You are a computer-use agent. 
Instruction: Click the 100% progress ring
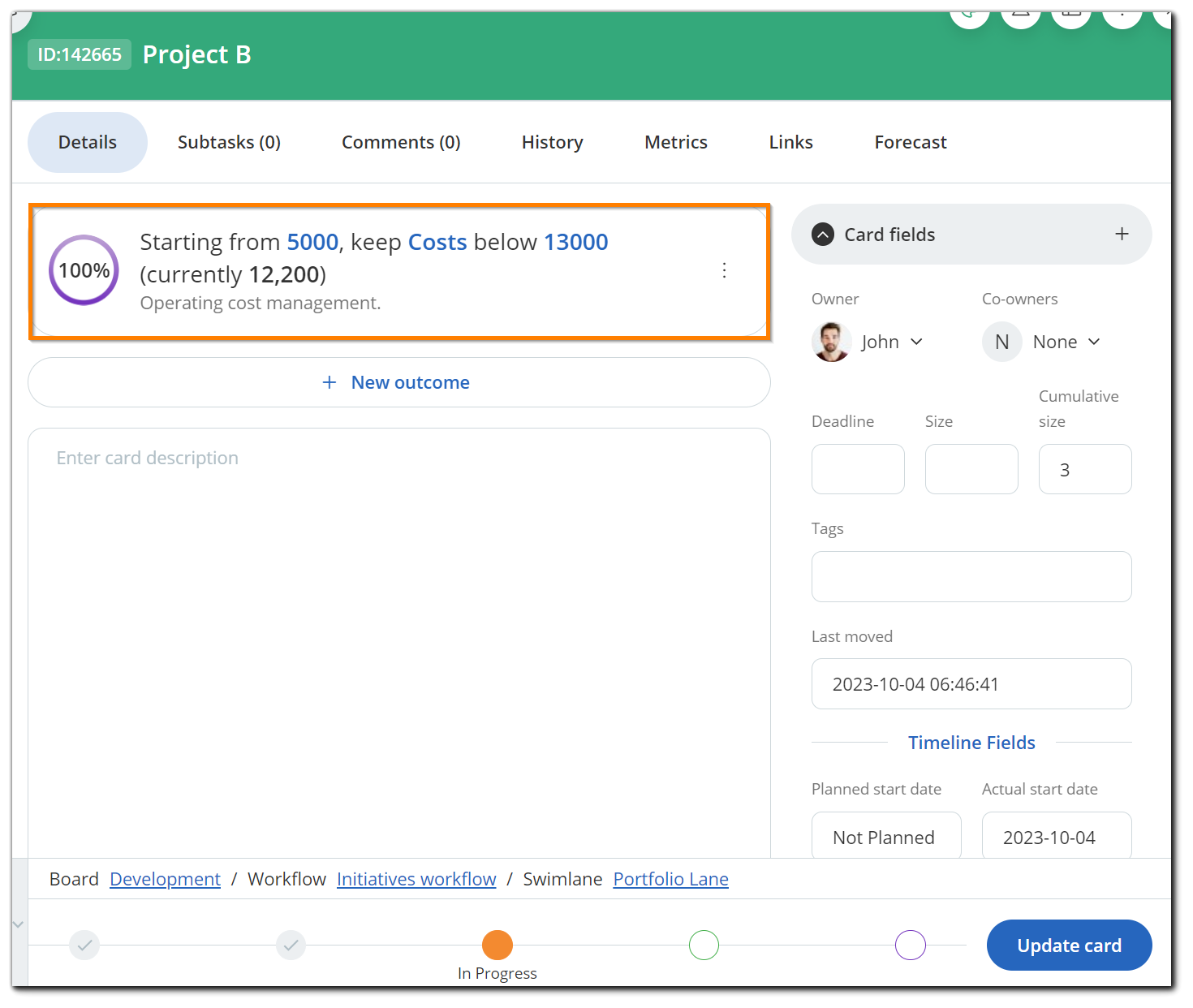(84, 270)
